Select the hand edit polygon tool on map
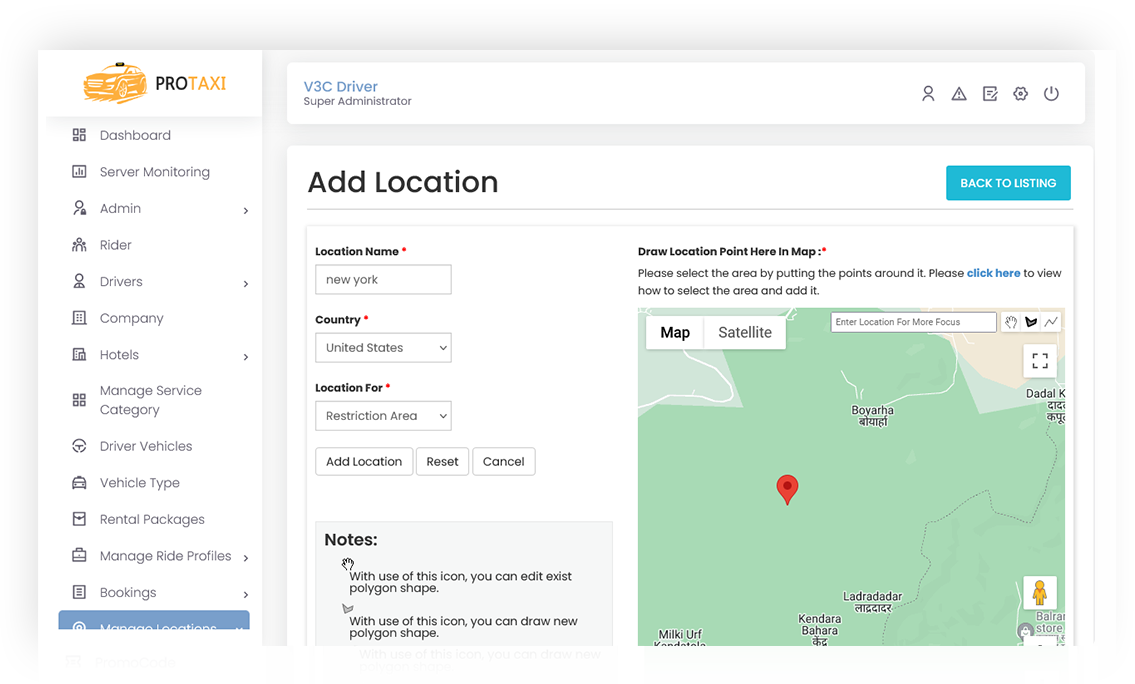Viewport: 1135px width, 684px height. coord(1010,322)
